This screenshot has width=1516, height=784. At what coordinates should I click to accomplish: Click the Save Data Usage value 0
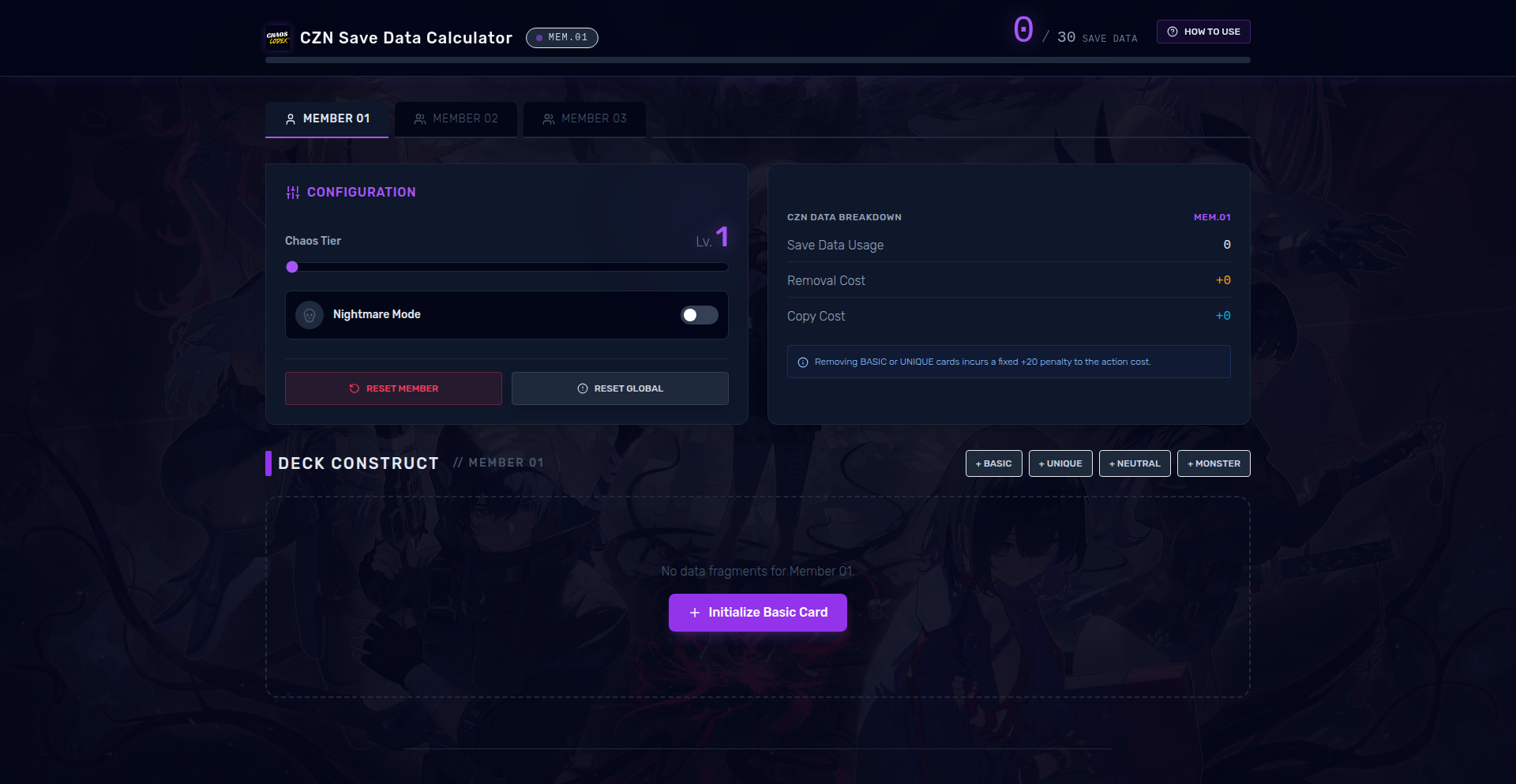1227,245
